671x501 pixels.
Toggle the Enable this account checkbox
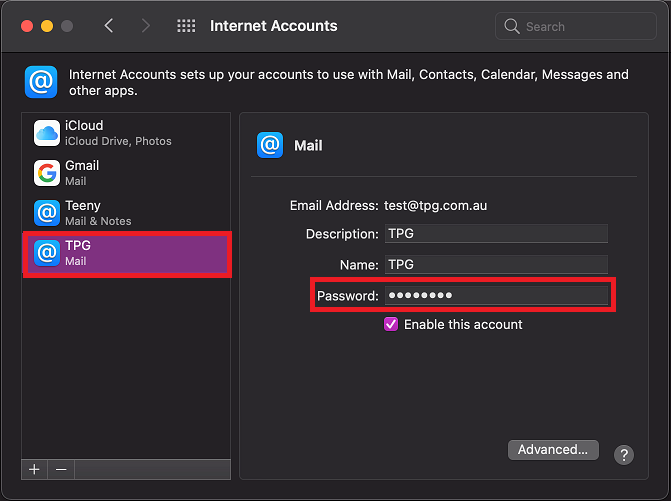click(391, 324)
